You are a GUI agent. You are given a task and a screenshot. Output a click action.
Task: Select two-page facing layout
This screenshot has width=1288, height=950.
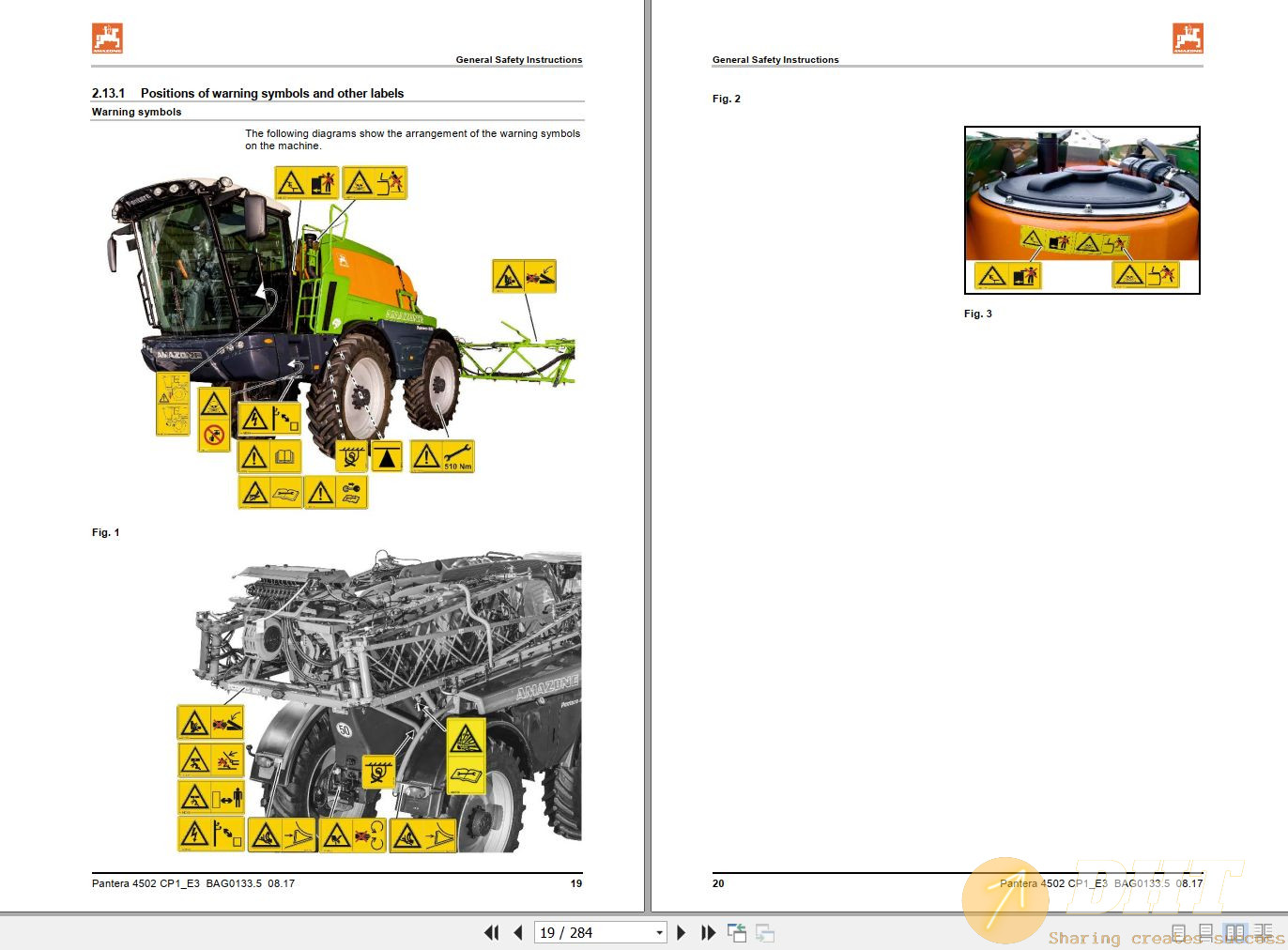point(1235,932)
